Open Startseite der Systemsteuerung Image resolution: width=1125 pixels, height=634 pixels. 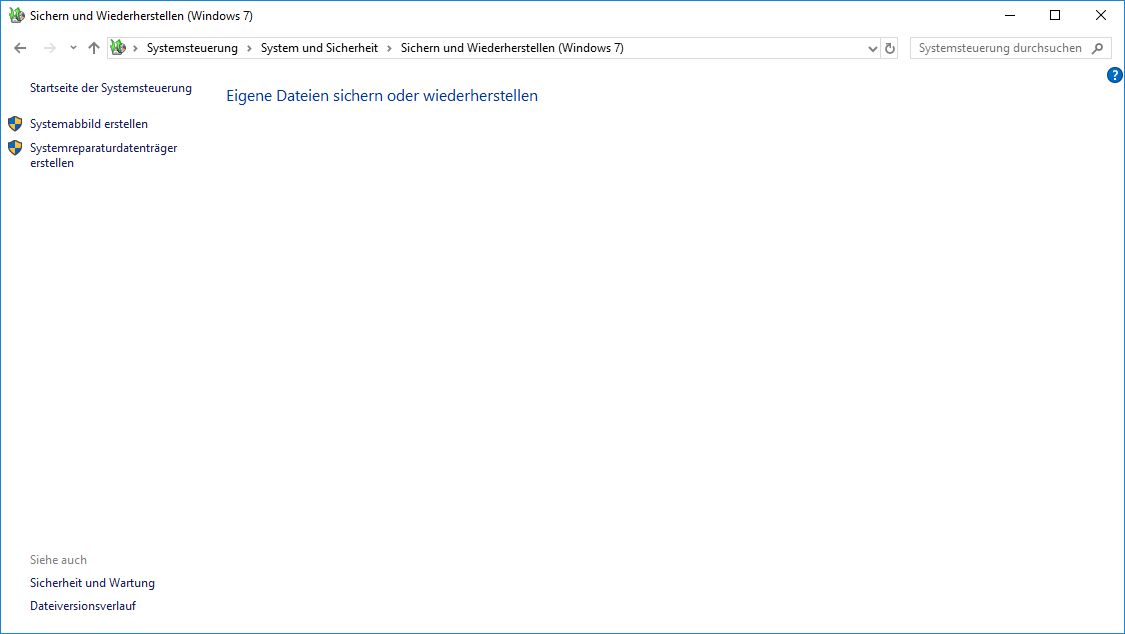point(111,88)
